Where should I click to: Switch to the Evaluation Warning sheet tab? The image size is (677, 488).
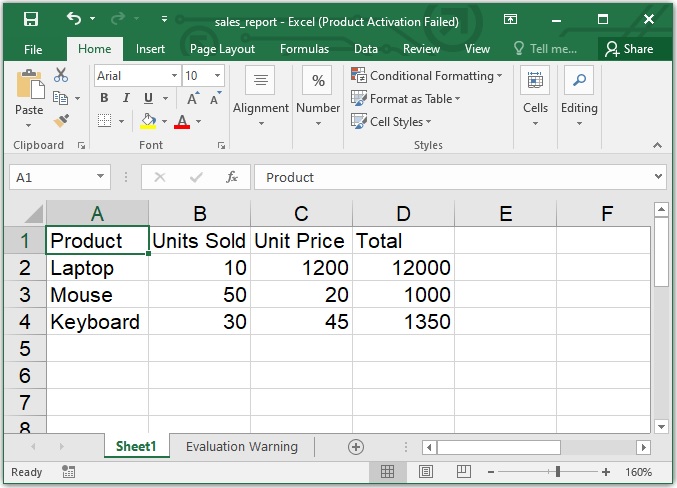tap(241, 447)
